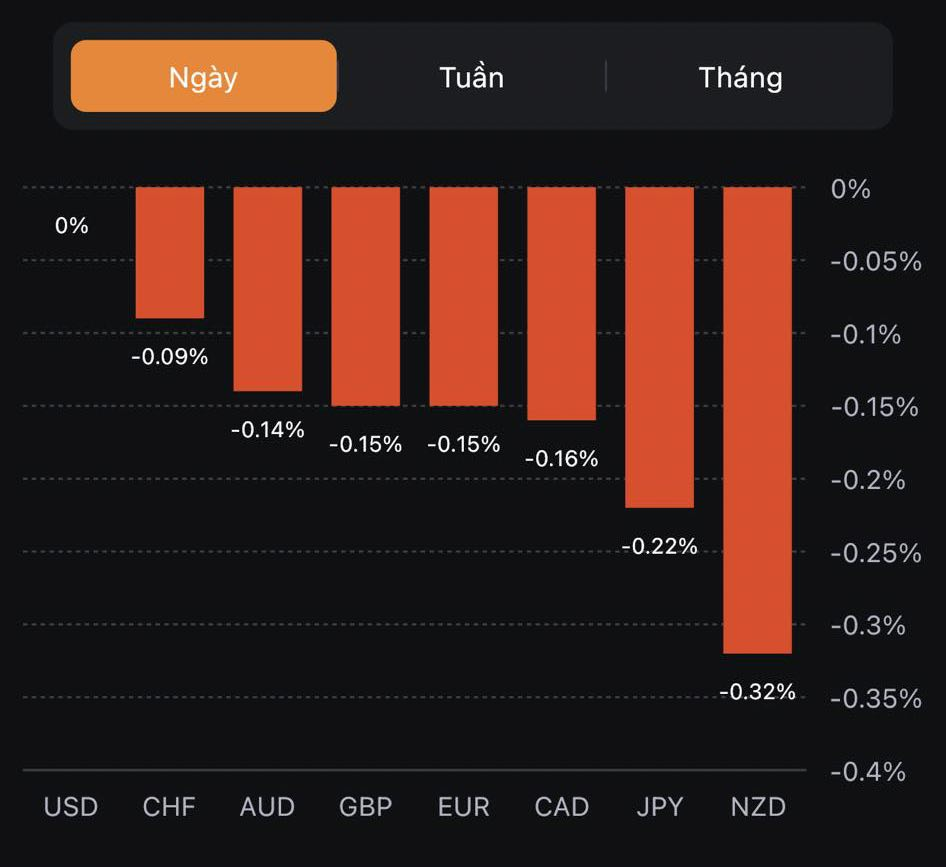Select the -0.16% value label

coord(561,458)
